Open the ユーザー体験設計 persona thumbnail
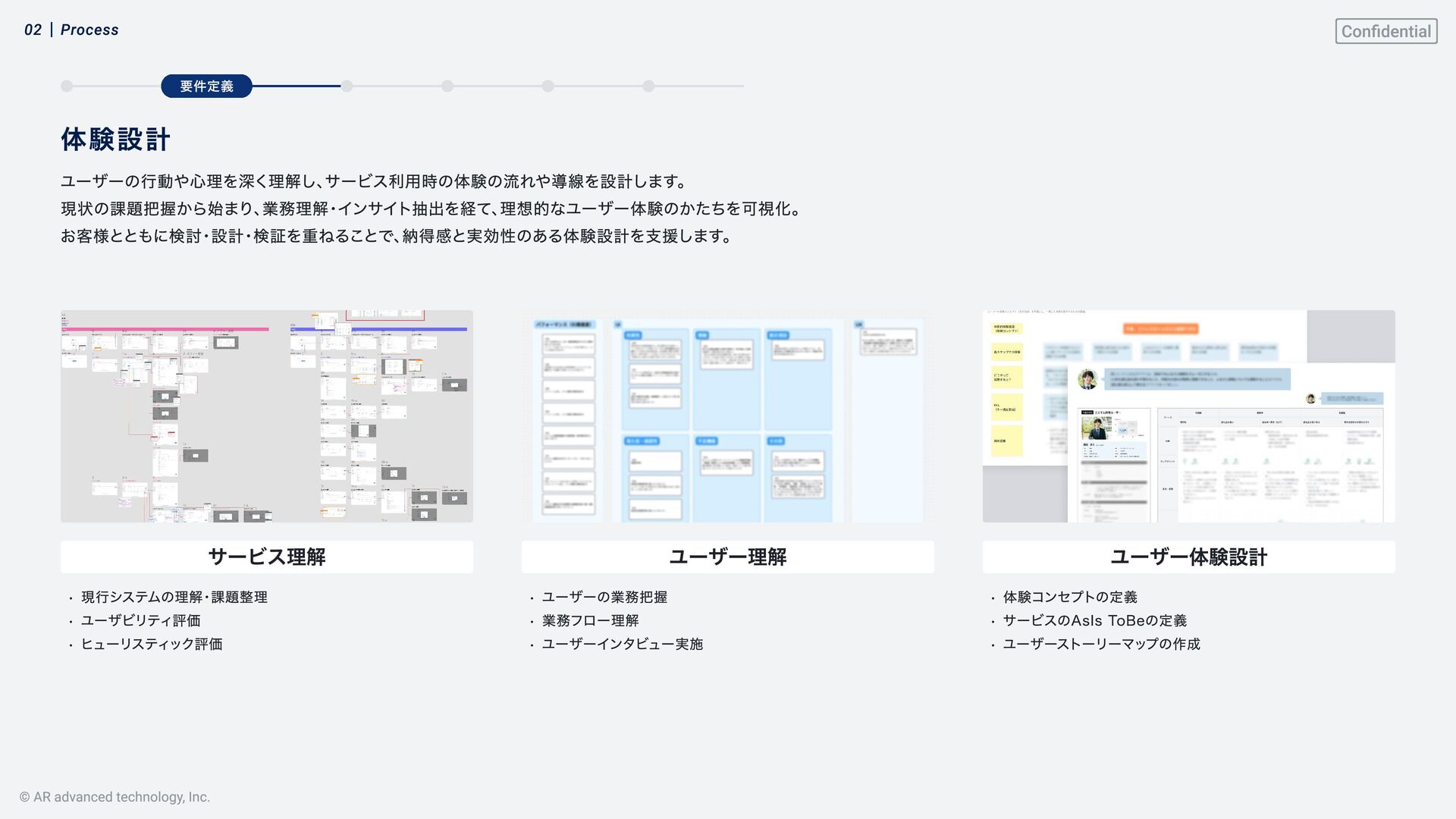The height and width of the screenshot is (819, 1456). 1188,416
